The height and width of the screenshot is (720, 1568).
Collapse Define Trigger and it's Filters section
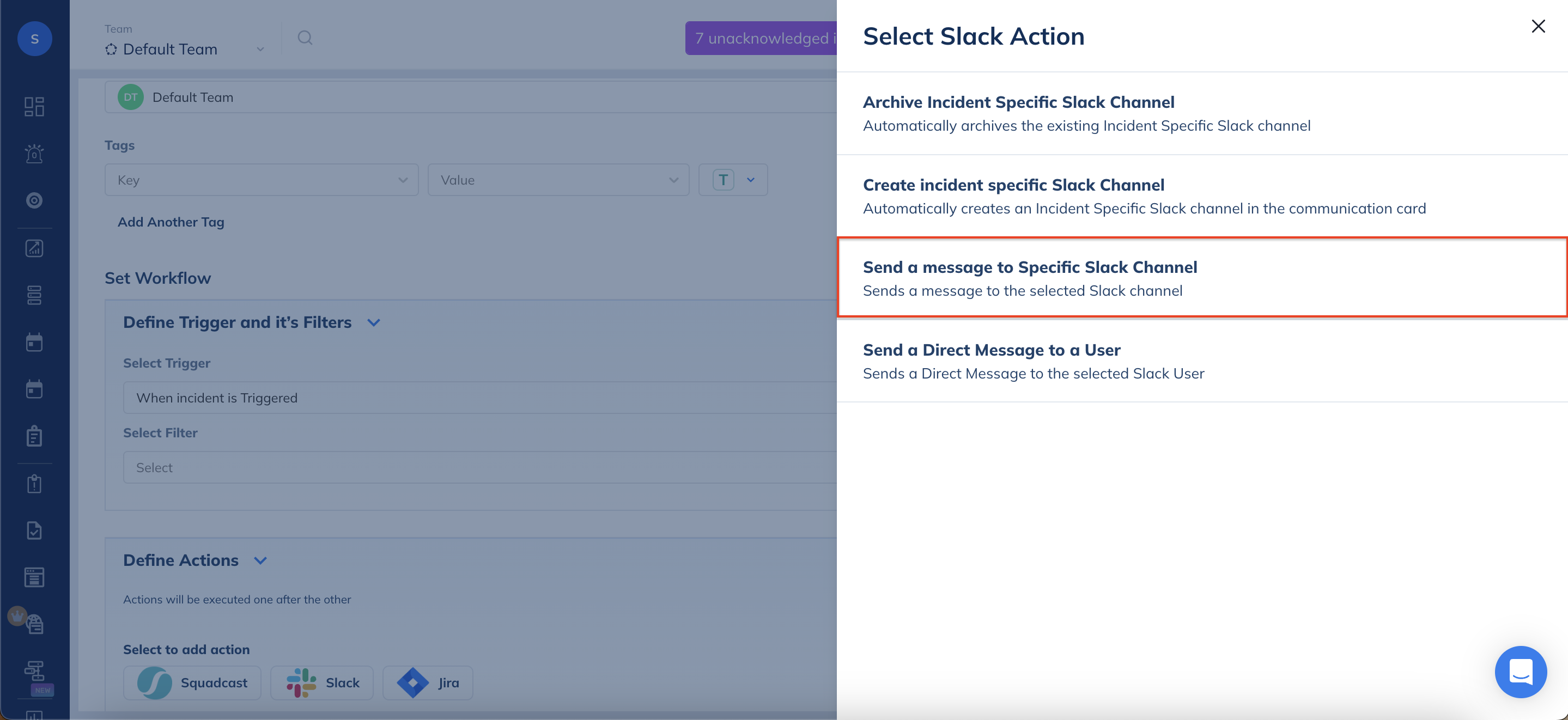coord(374,322)
